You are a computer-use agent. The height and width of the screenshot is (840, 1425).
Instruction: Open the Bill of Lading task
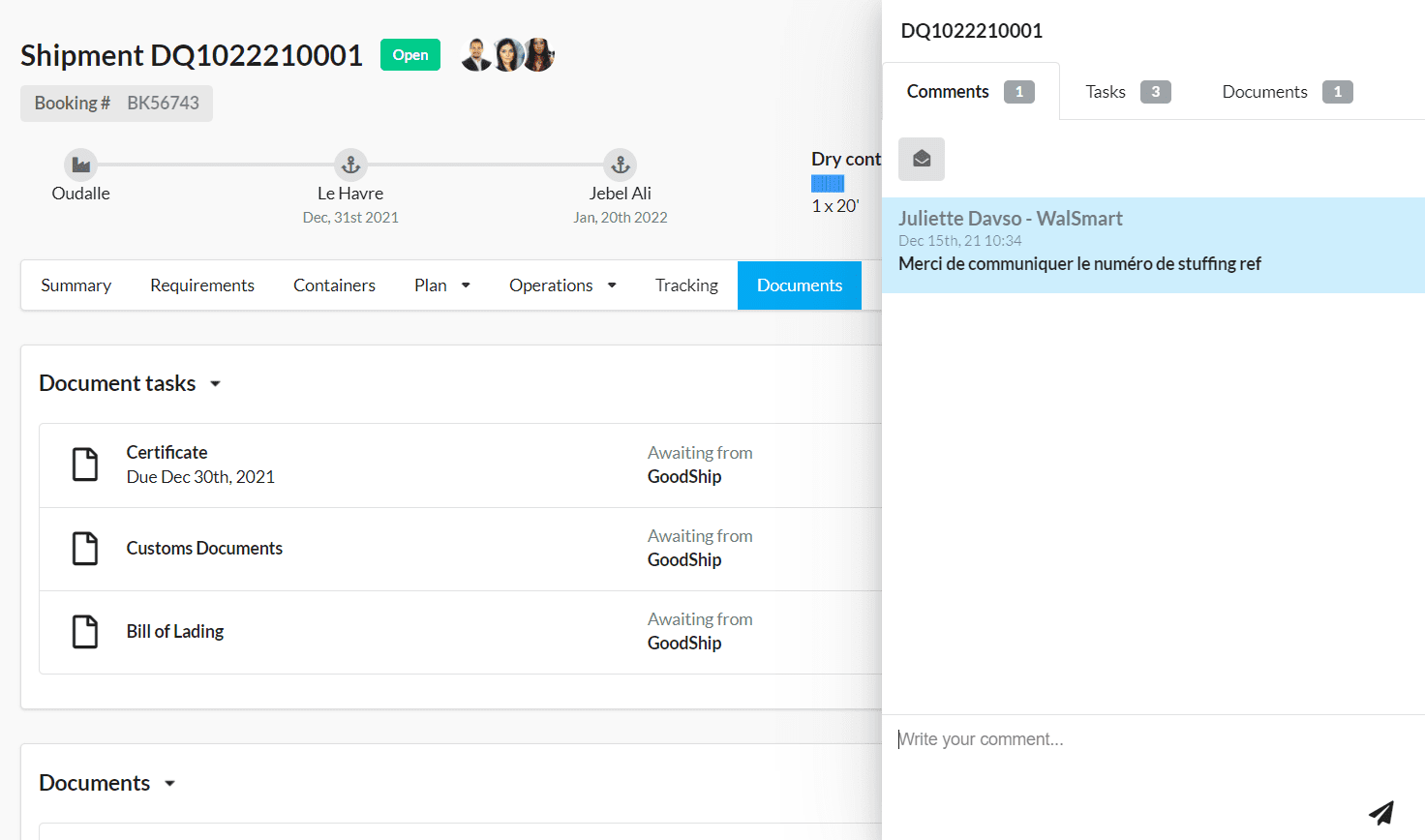click(461, 632)
